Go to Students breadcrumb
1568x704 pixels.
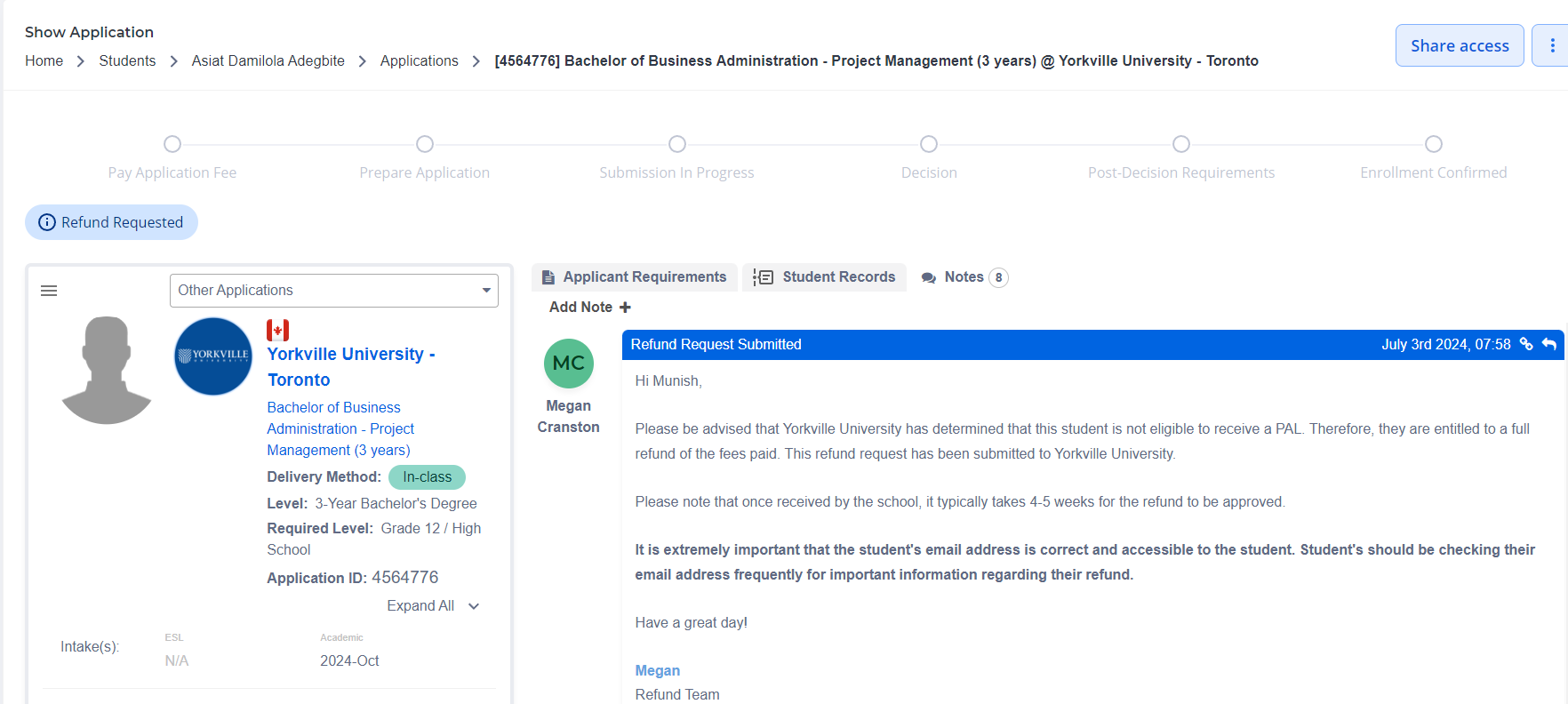127,60
